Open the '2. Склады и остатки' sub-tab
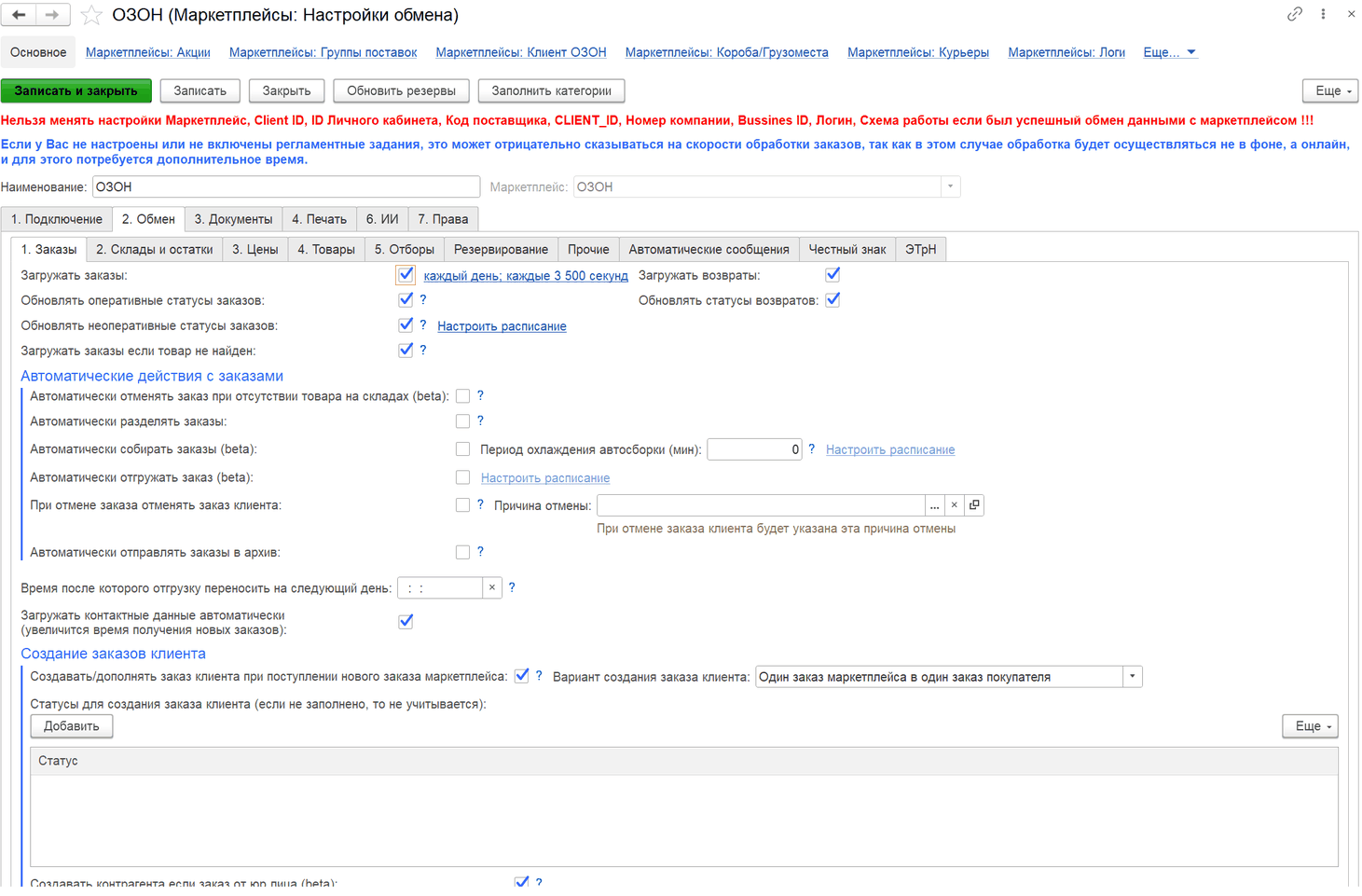The height and width of the screenshot is (896, 1362). [x=155, y=249]
